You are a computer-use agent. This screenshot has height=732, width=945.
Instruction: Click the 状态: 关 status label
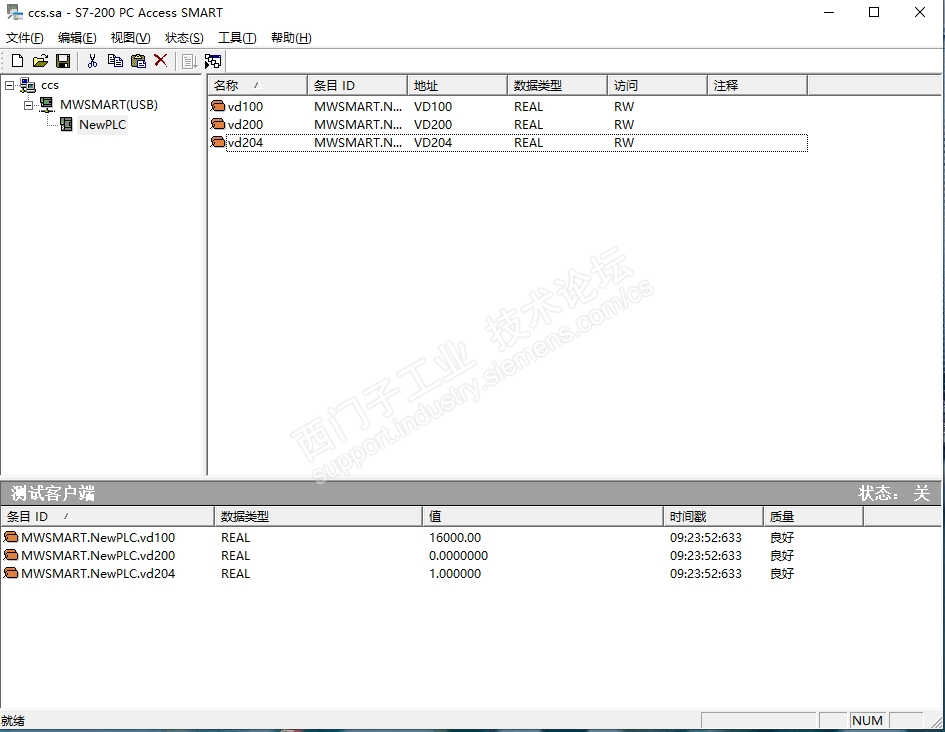894,493
